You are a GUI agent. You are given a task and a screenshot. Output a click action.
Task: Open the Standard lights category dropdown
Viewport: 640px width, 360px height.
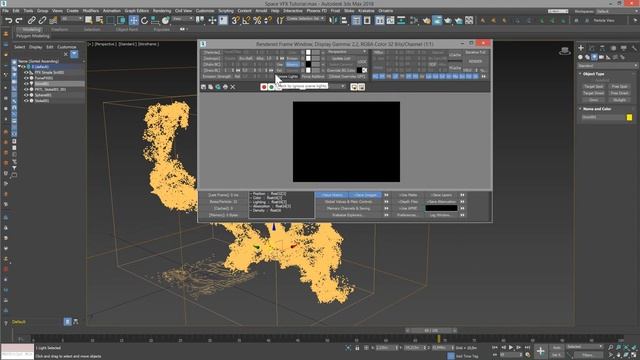coord(607,66)
